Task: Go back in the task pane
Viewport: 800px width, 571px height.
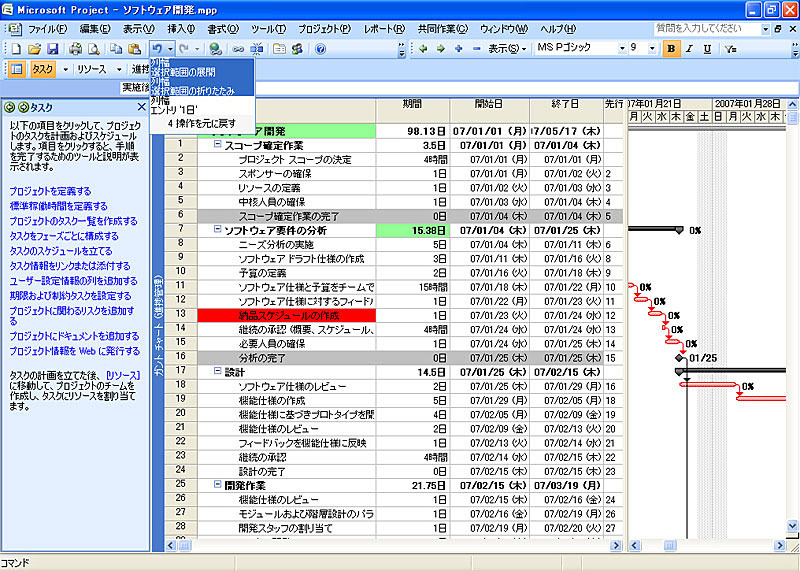Action: click(9, 108)
